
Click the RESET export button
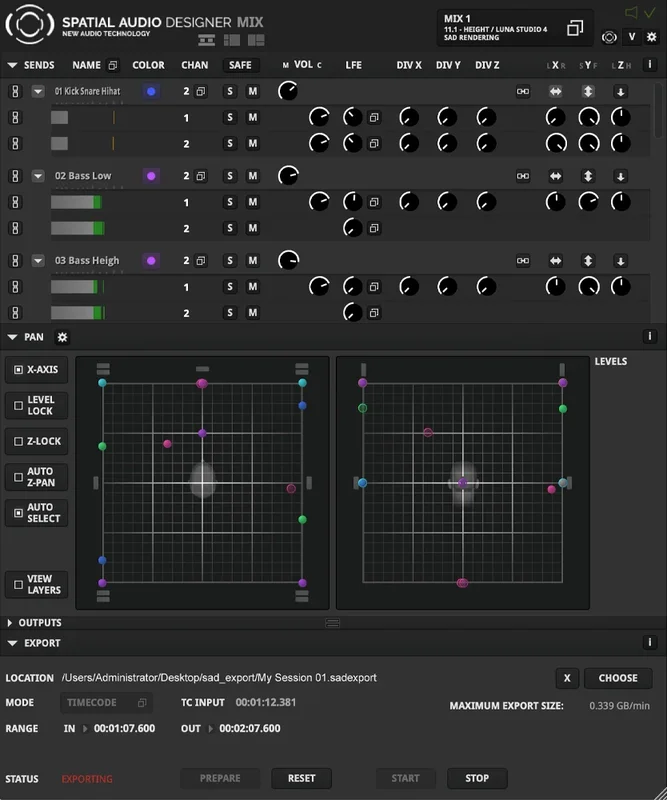point(302,778)
